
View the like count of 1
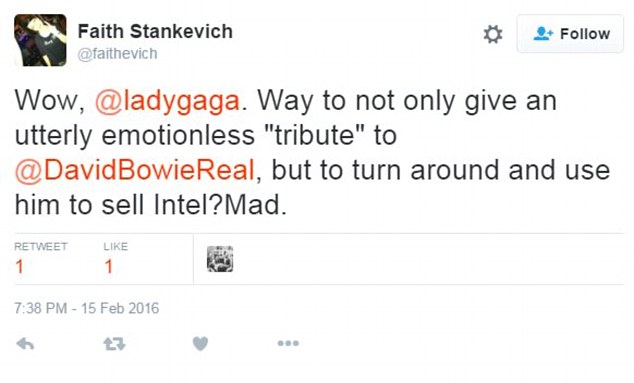point(108,267)
